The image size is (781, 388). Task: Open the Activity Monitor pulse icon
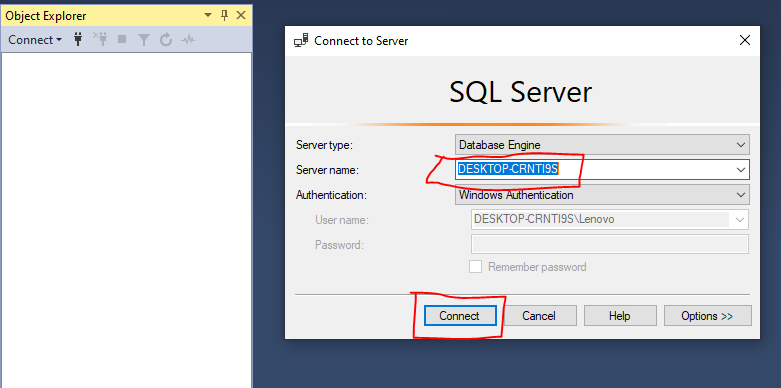(188, 40)
